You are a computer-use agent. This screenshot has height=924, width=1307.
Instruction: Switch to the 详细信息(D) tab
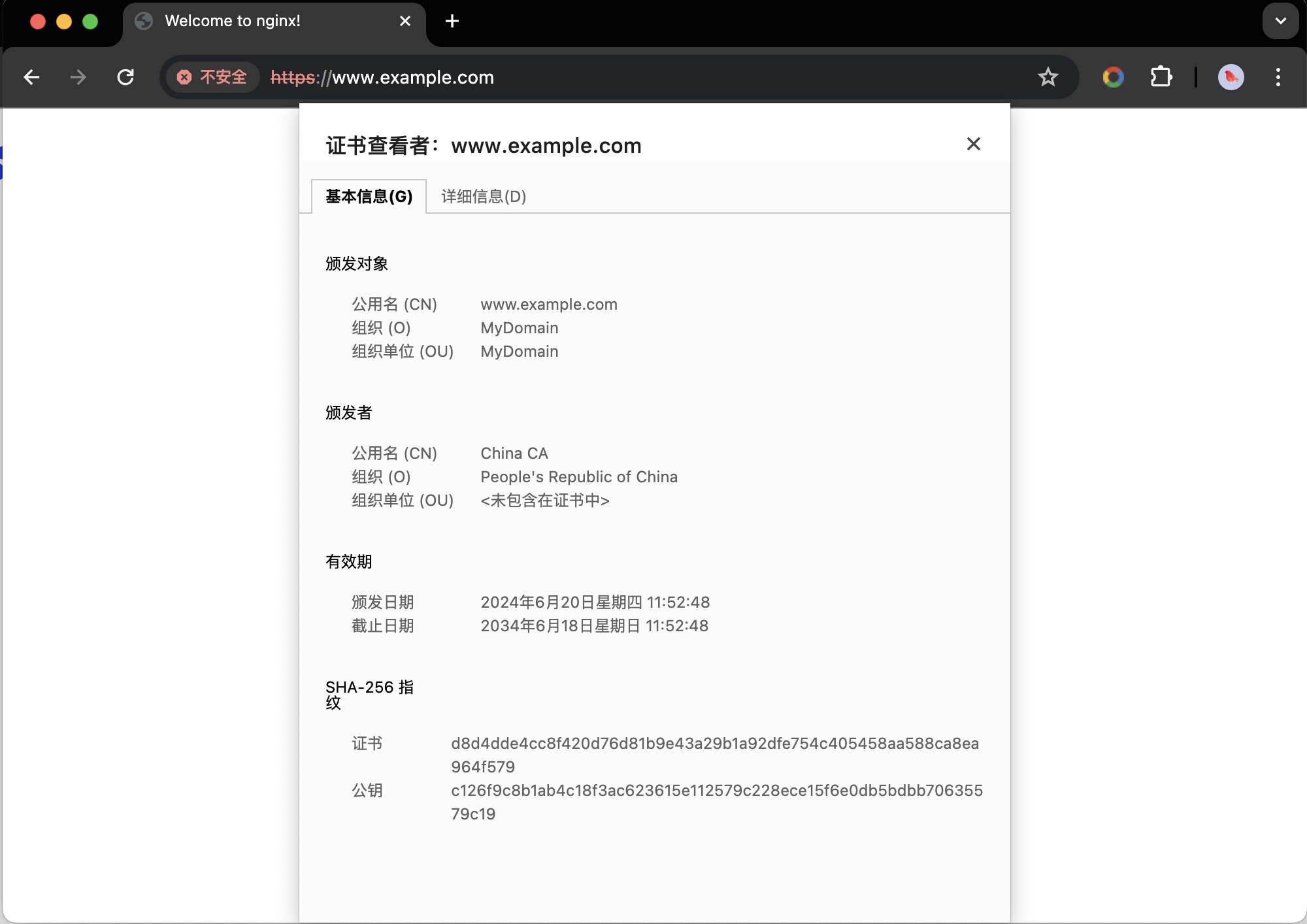[482, 197]
